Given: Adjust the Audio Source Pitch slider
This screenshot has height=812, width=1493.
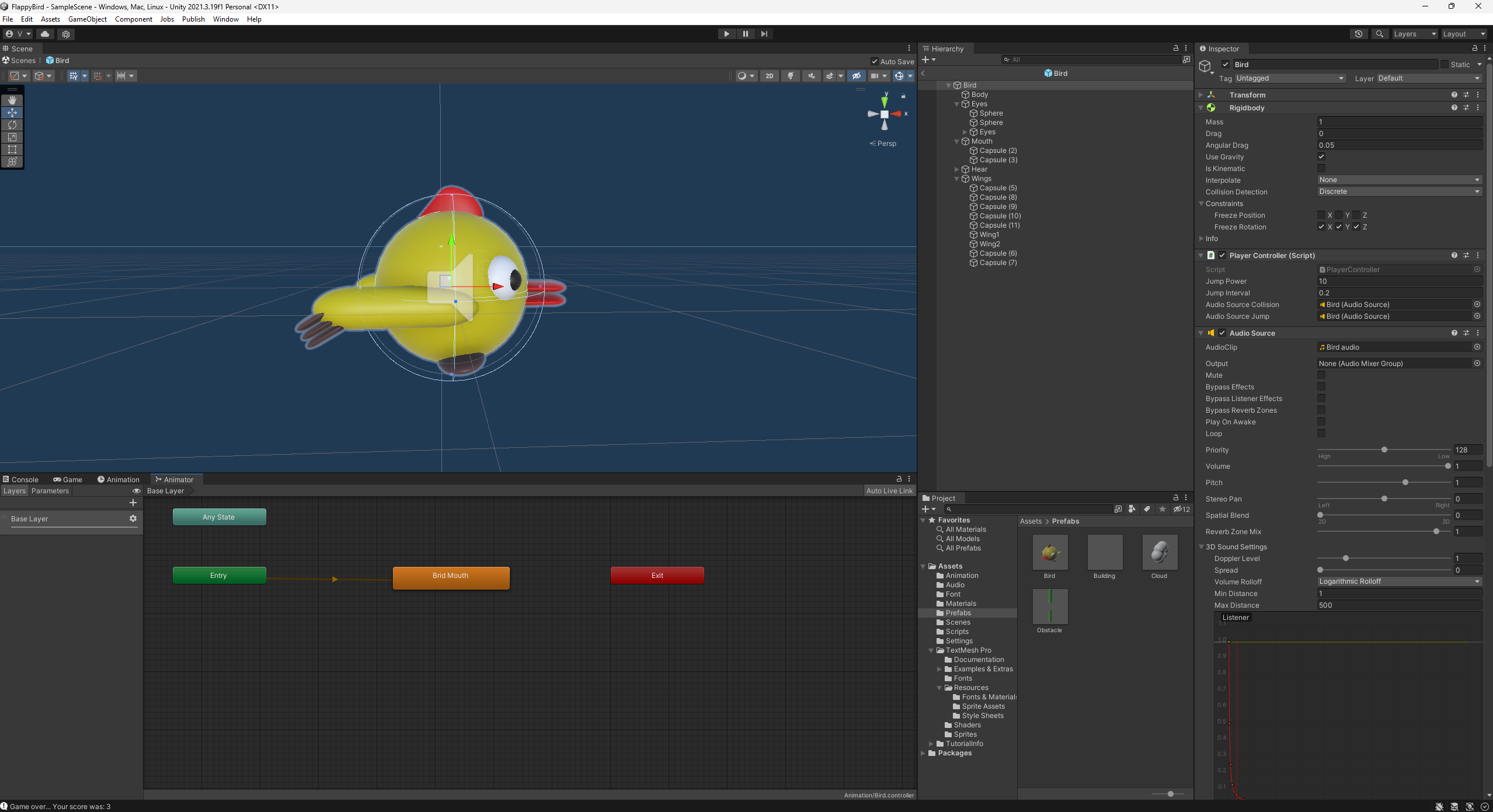Looking at the screenshot, I should (1405, 482).
